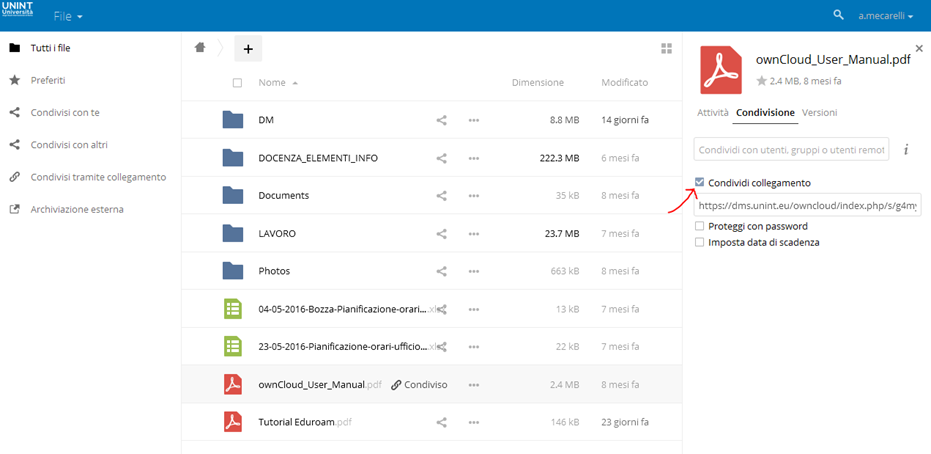This screenshot has width=931, height=454.
Task: Open ownCloud_User_Manual.pdf from the file list
Action: [x=320, y=385]
